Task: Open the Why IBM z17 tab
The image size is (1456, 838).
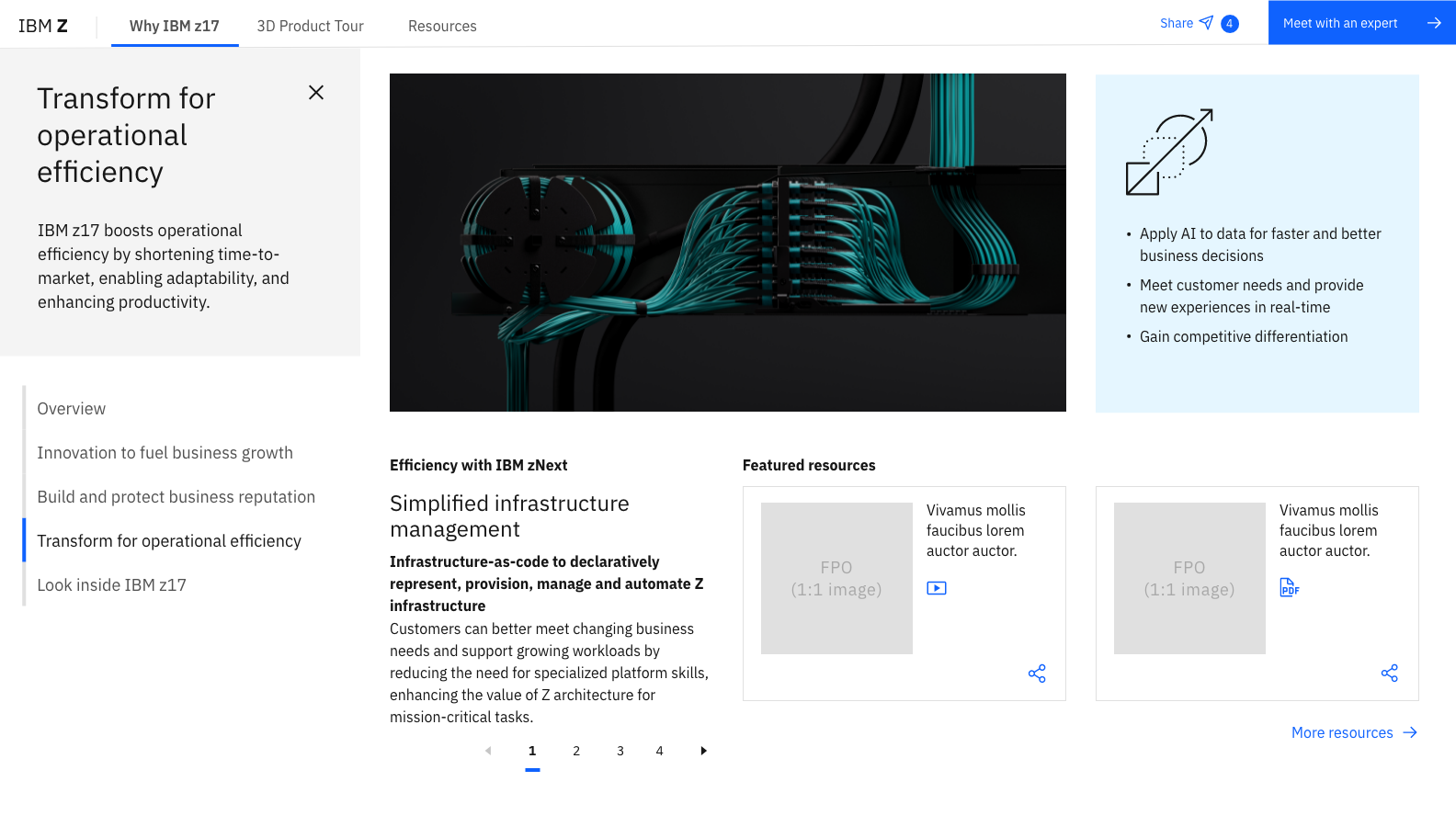Action: coord(175,26)
